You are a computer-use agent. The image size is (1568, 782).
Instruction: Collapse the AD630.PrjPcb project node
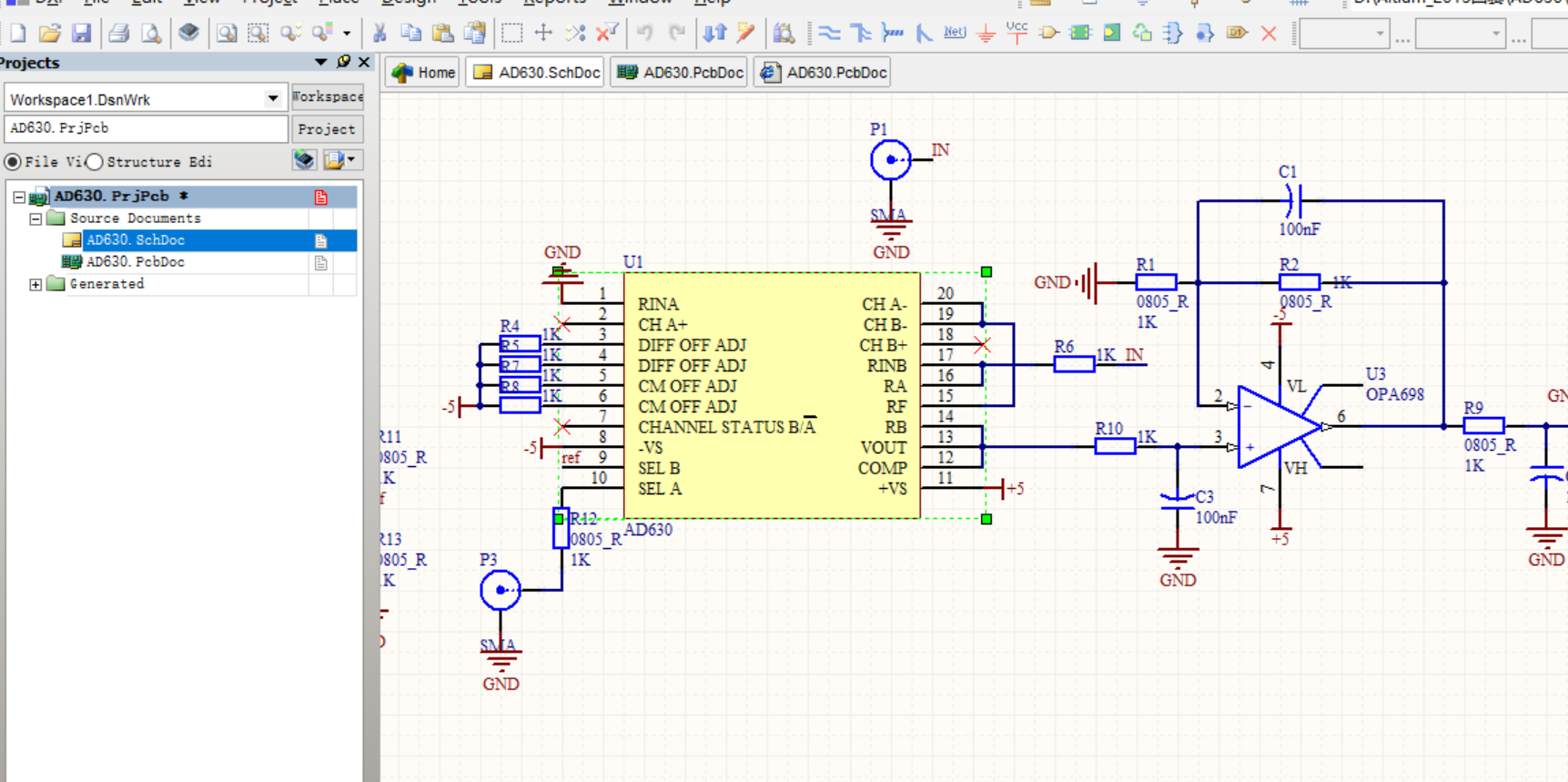19,197
